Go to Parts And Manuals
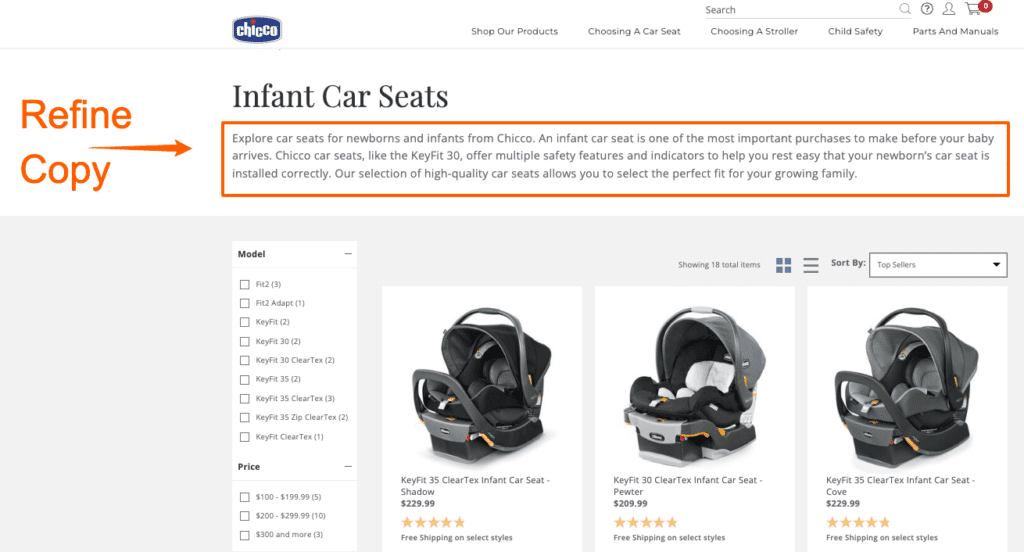 click(x=955, y=31)
